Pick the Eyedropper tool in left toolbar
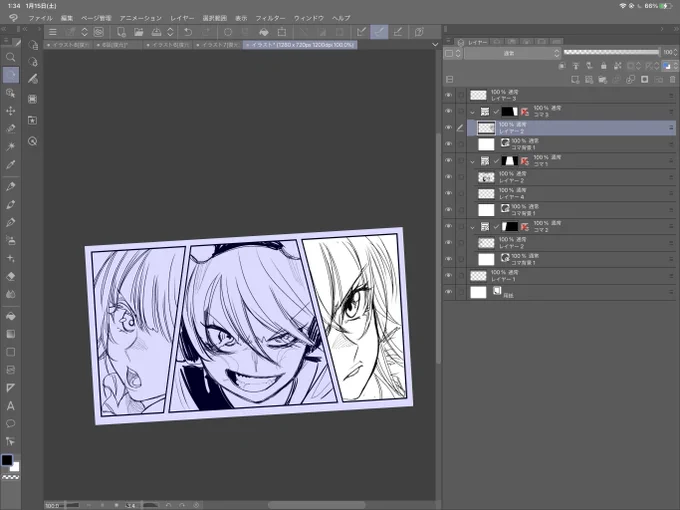 [x=10, y=164]
